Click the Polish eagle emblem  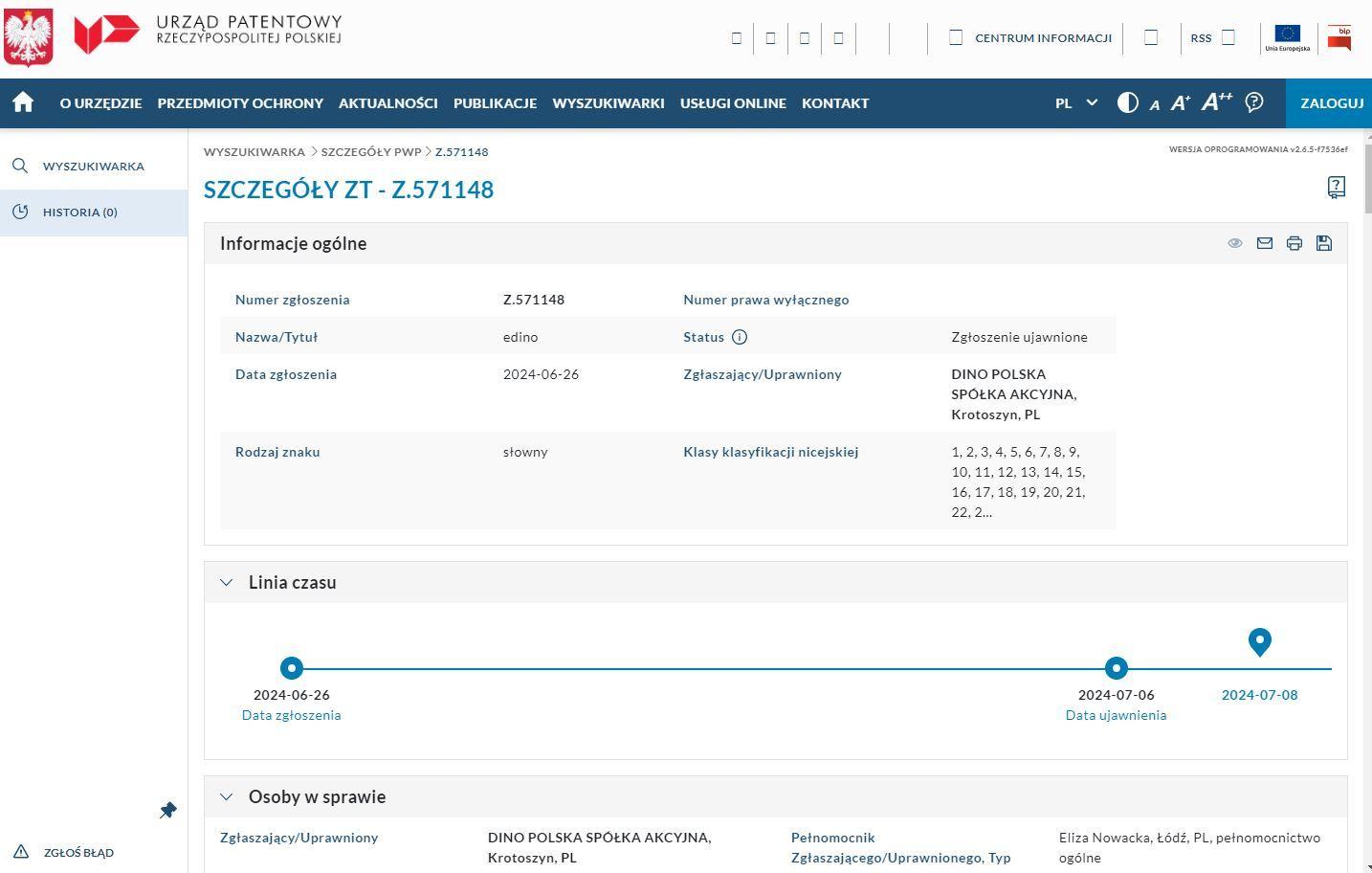click(x=28, y=37)
